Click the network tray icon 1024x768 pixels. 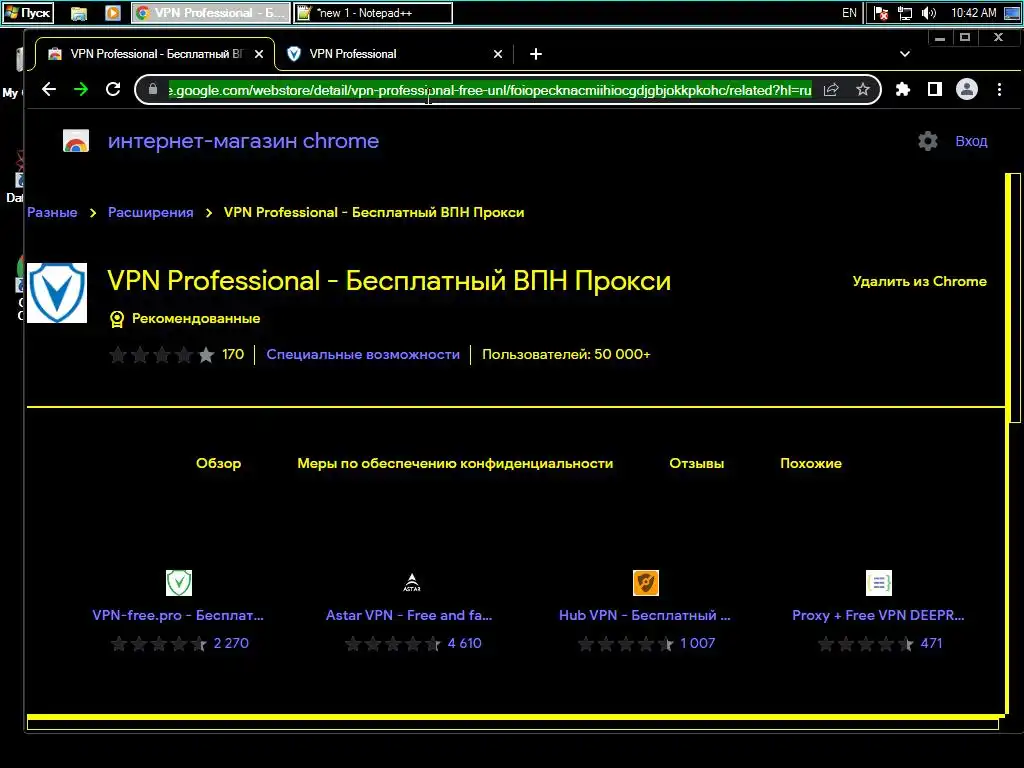pos(904,13)
